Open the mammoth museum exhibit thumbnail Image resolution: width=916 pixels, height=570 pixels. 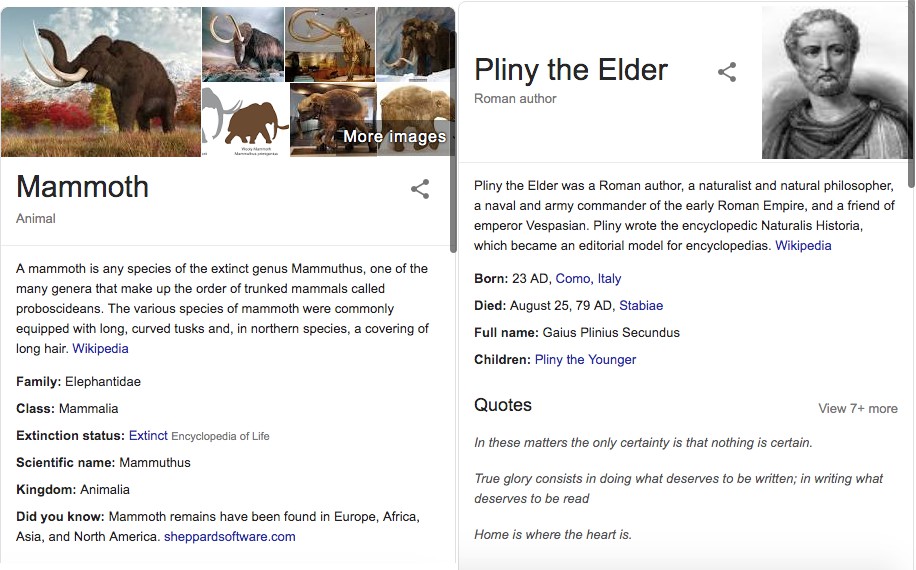(333, 120)
